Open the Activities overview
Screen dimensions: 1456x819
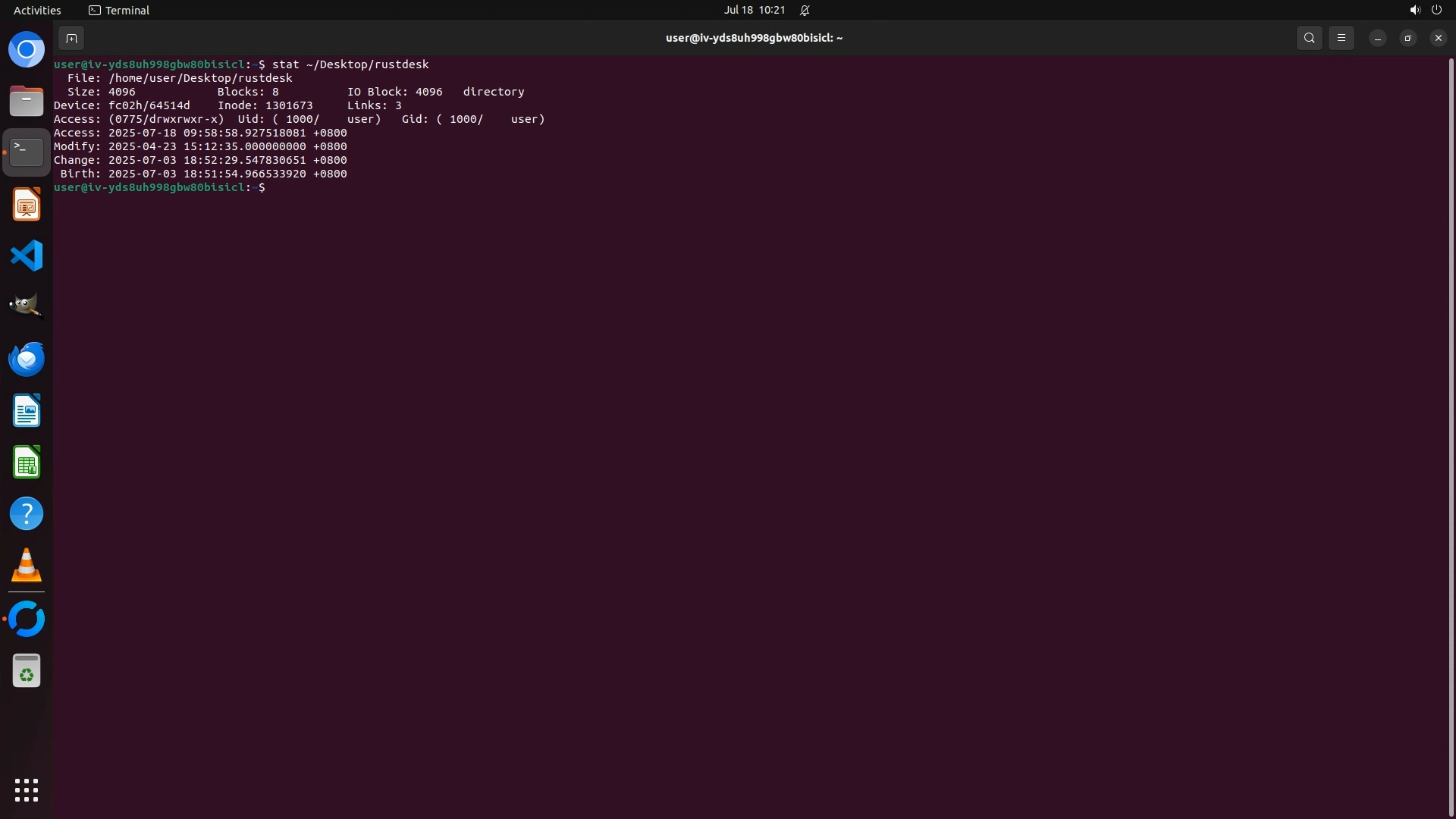[37, 10]
